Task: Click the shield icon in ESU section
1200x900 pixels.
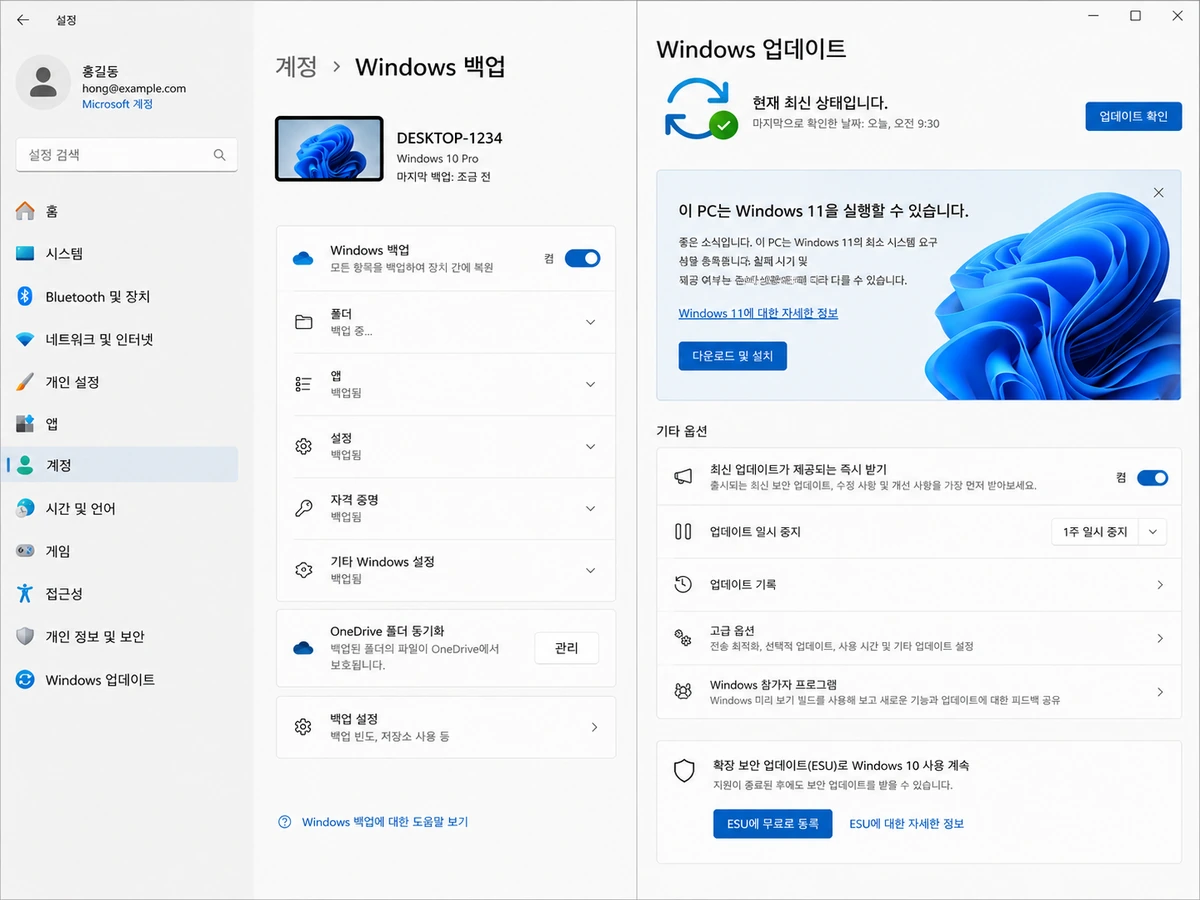Action: tap(684, 770)
